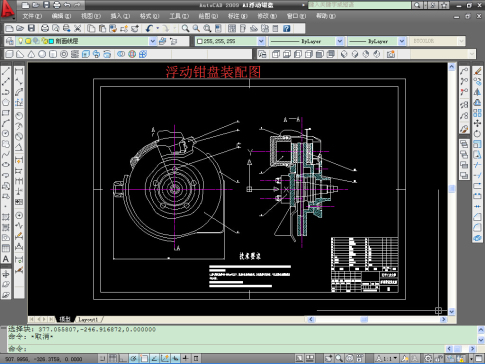This screenshot has height=364, width=485.
Task: Select the Ellipse draw tool
Action: [6, 165]
